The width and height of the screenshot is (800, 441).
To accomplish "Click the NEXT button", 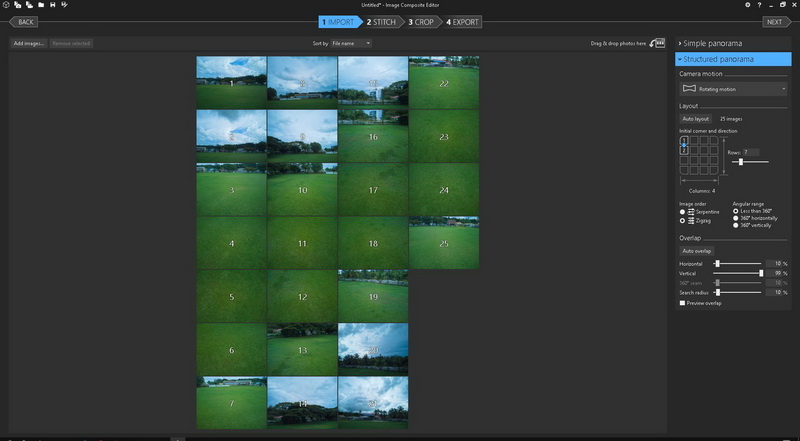I will point(777,22).
